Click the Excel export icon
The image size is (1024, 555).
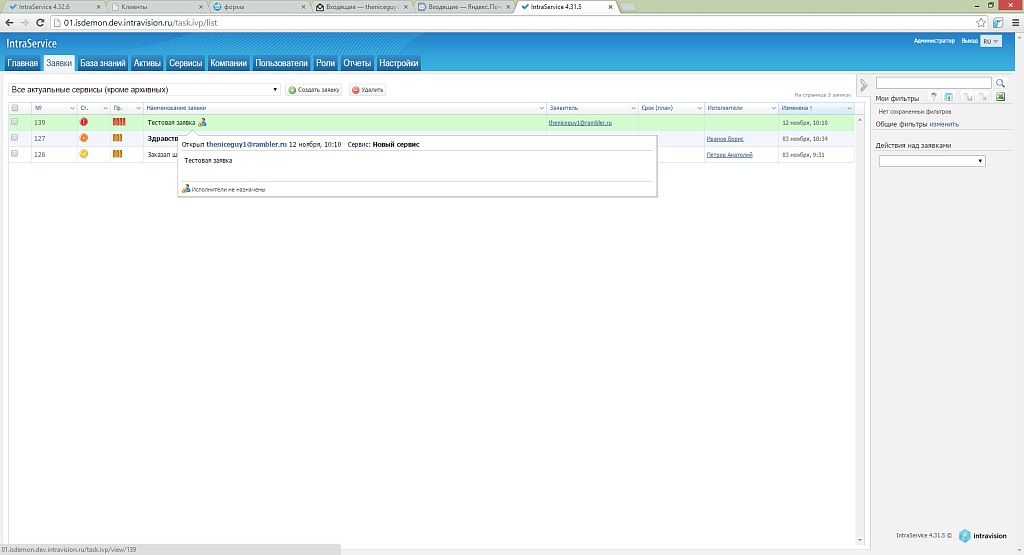point(1000,97)
